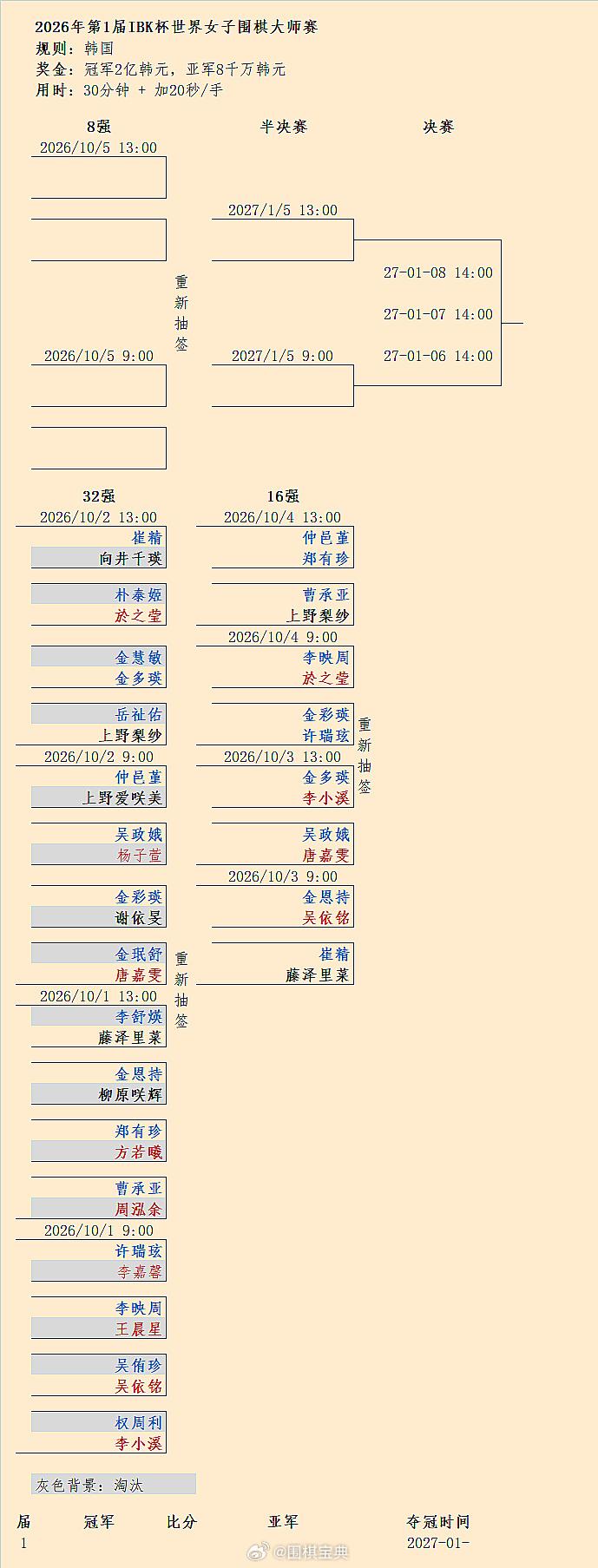Select the date "2026/10/4 13:00"
This screenshot has height=1568, width=598.
283,517
